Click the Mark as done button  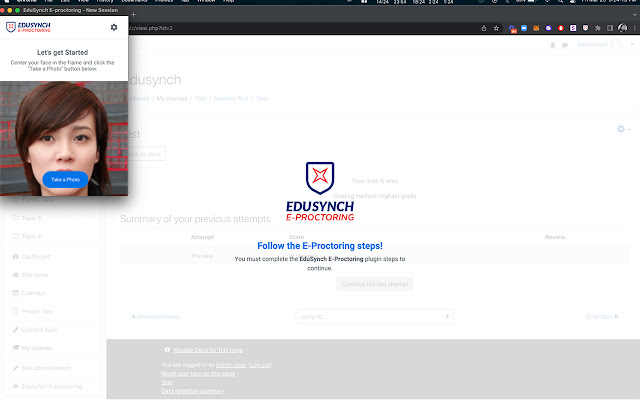(147, 154)
